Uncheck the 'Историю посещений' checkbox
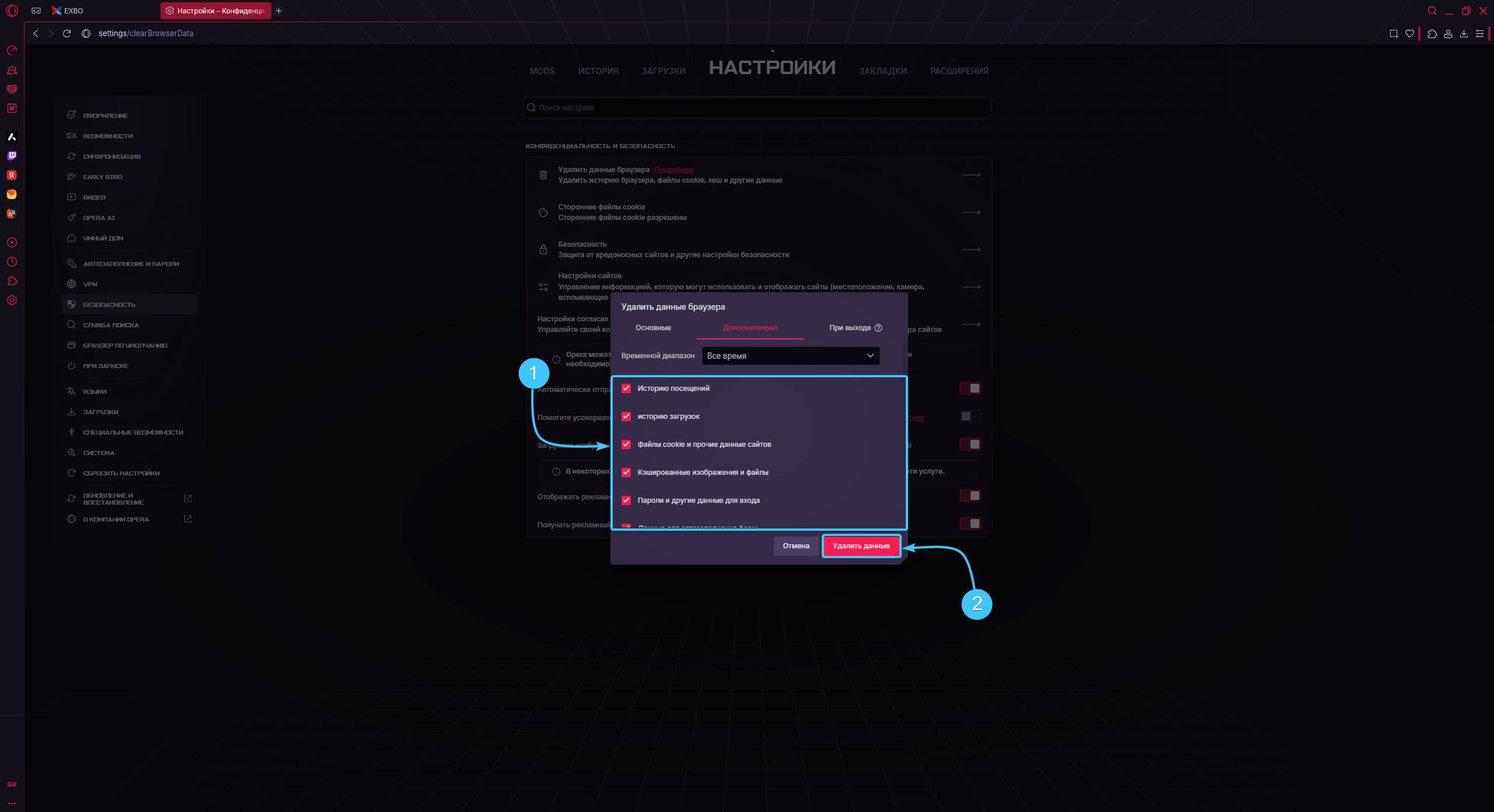 [626, 388]
